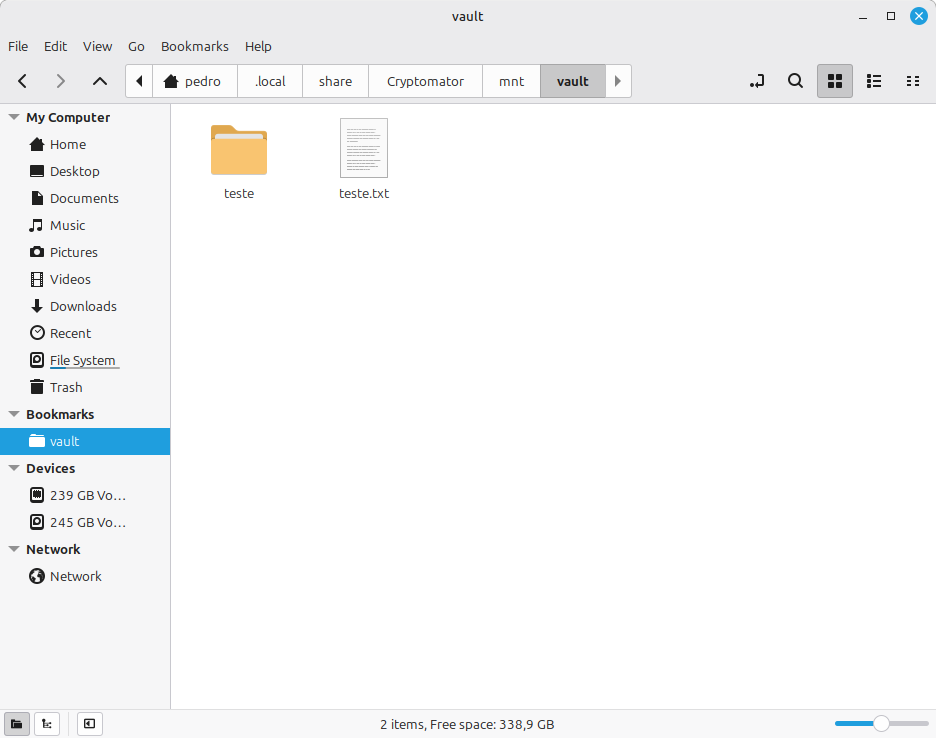Select the compact list view mode
This screenshot has height=738, width=936.
[912, 81]
